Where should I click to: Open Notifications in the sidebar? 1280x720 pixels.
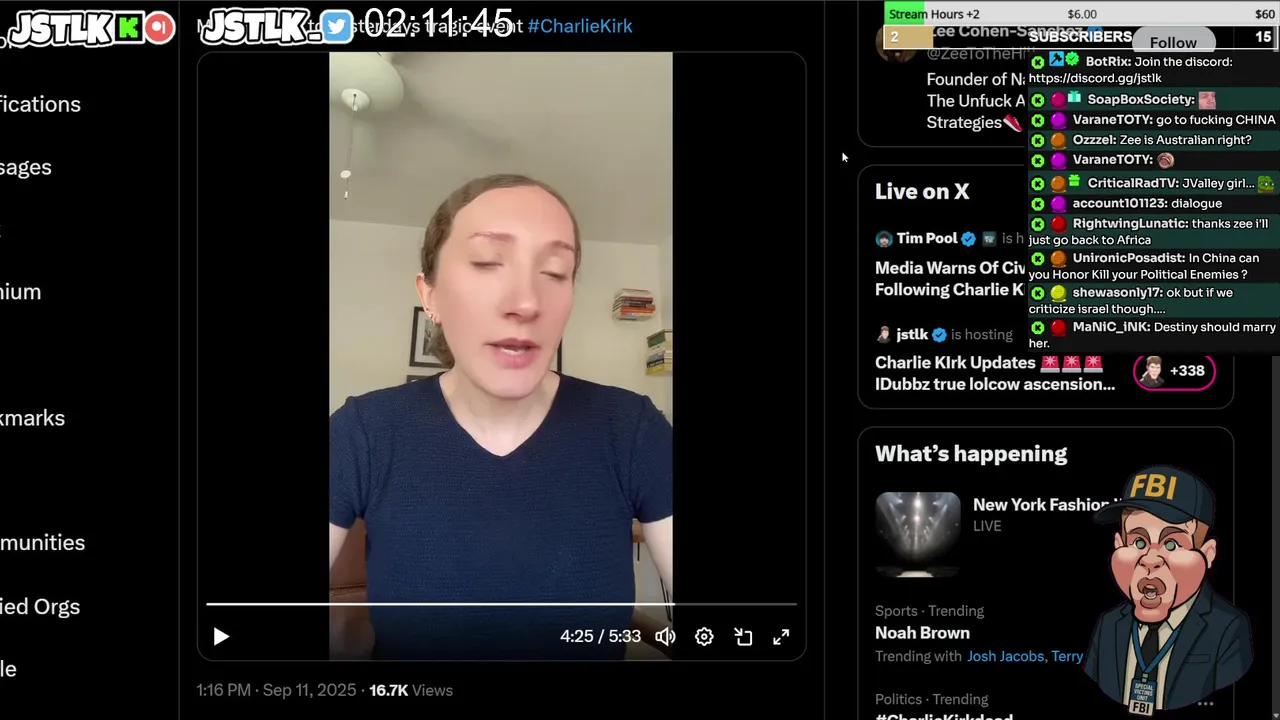pyautogui.click(x=40, y=104)
